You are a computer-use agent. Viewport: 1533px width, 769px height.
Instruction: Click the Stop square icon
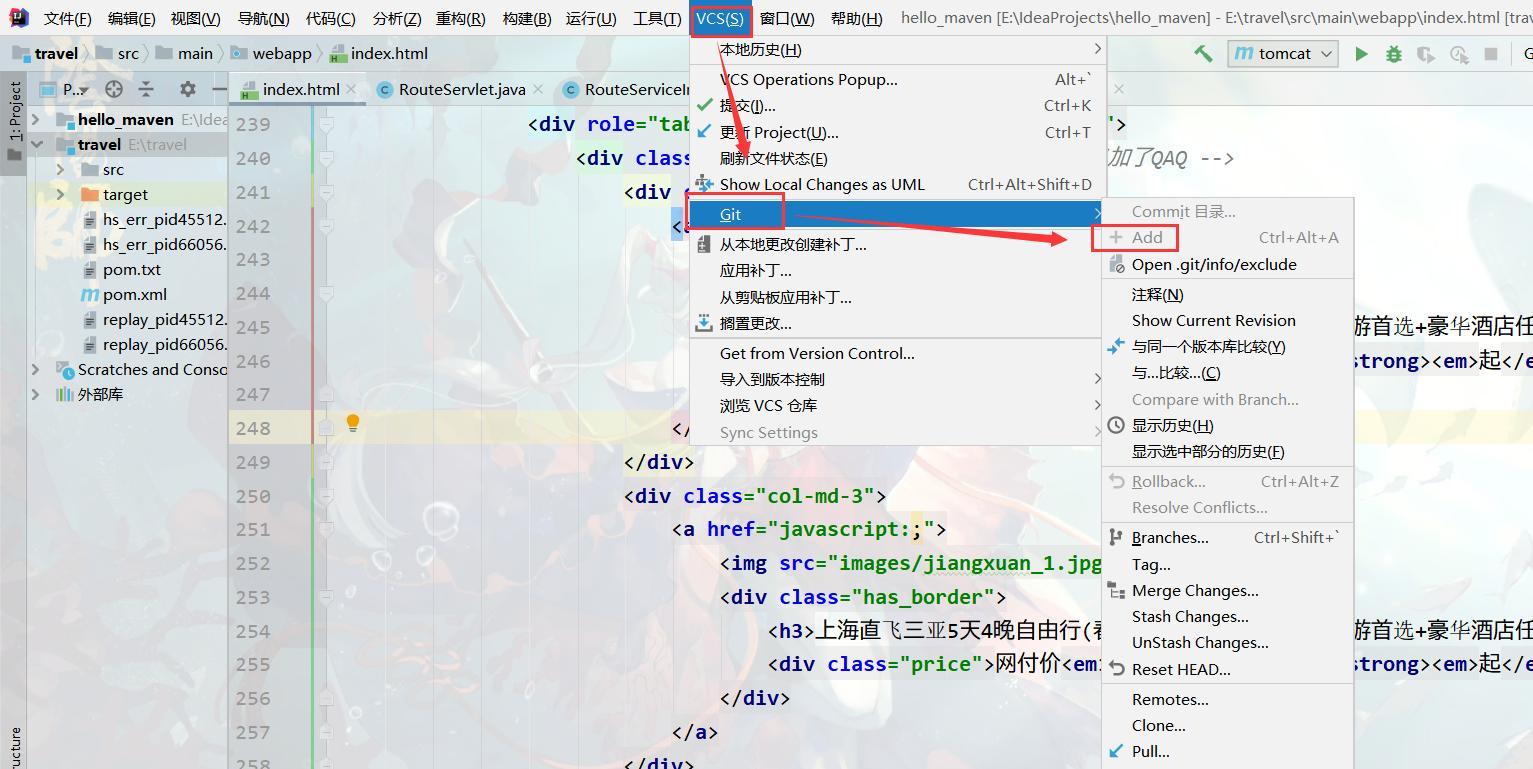tap(1491, 54)
